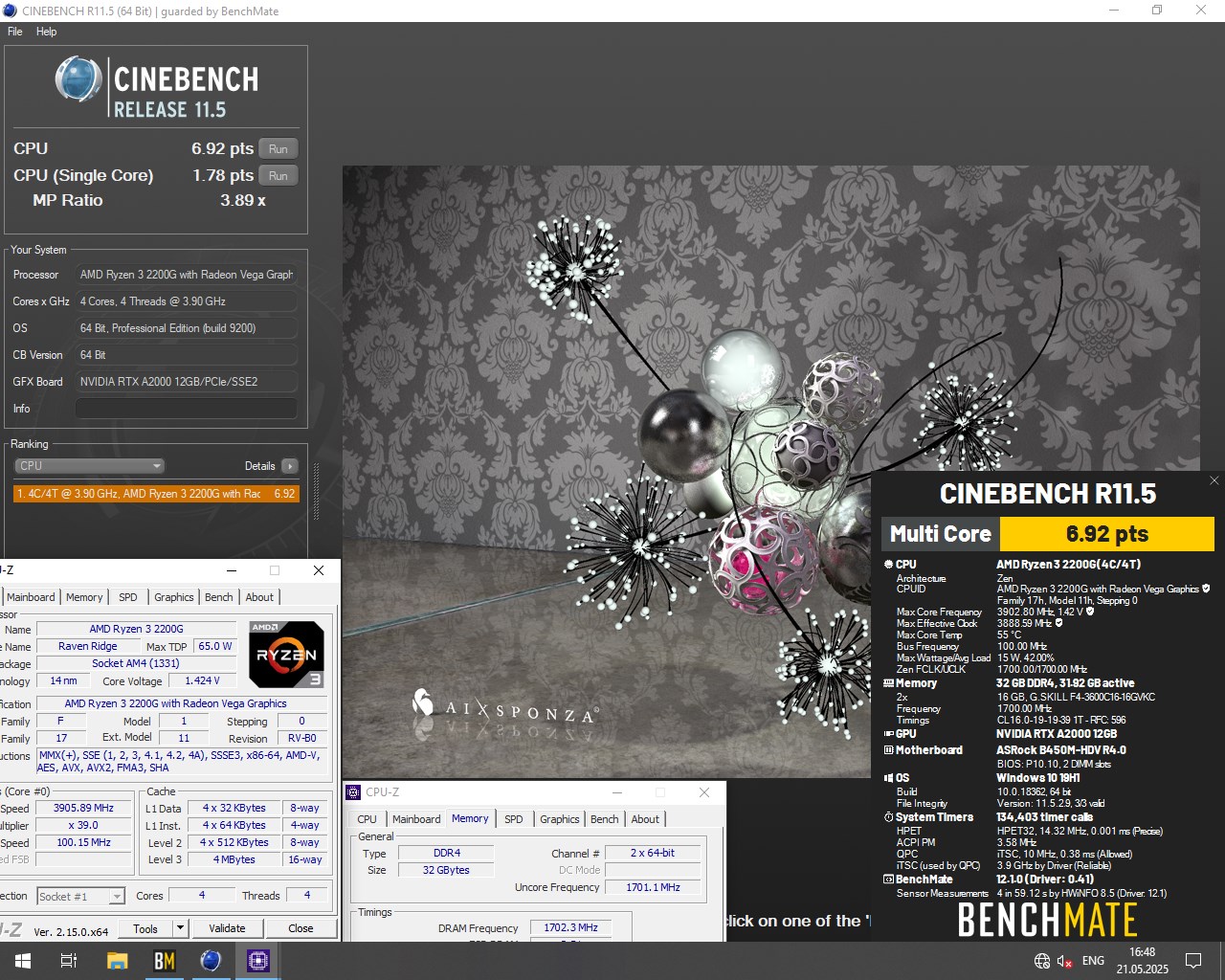
Task: Click the network globe tray icon
Action: point(1042,961)
